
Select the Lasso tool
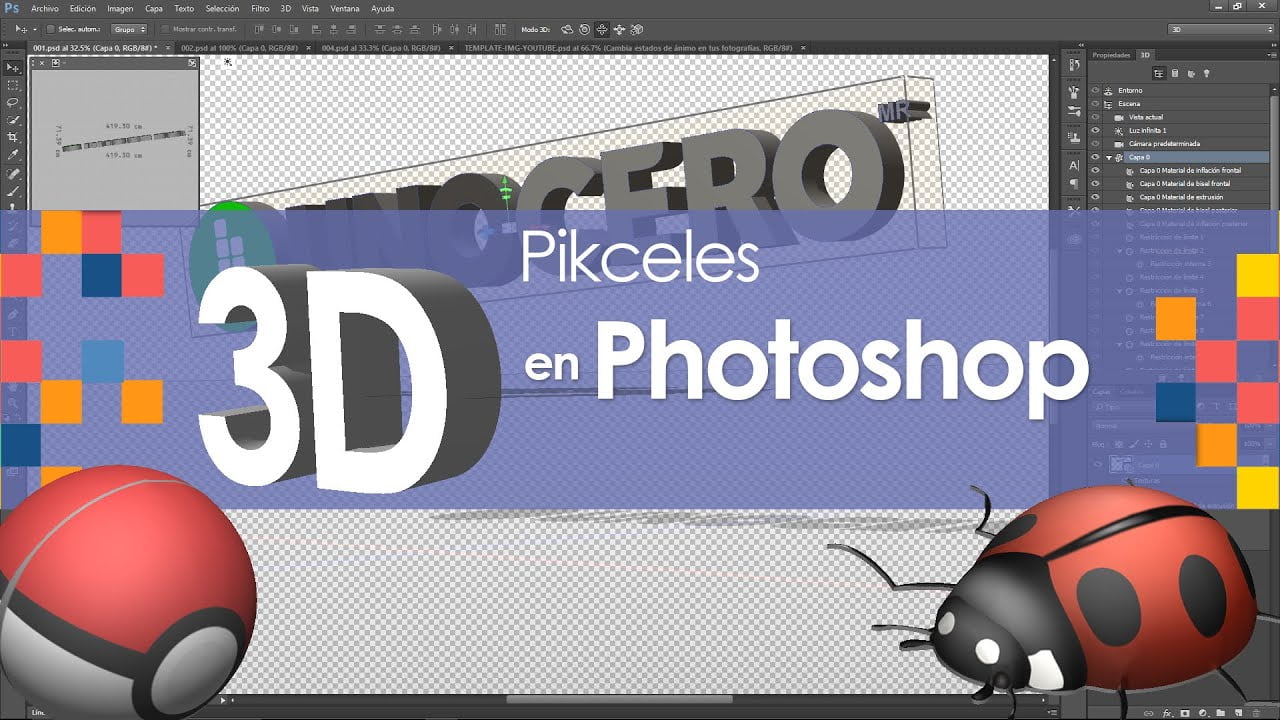pos(13,102)
